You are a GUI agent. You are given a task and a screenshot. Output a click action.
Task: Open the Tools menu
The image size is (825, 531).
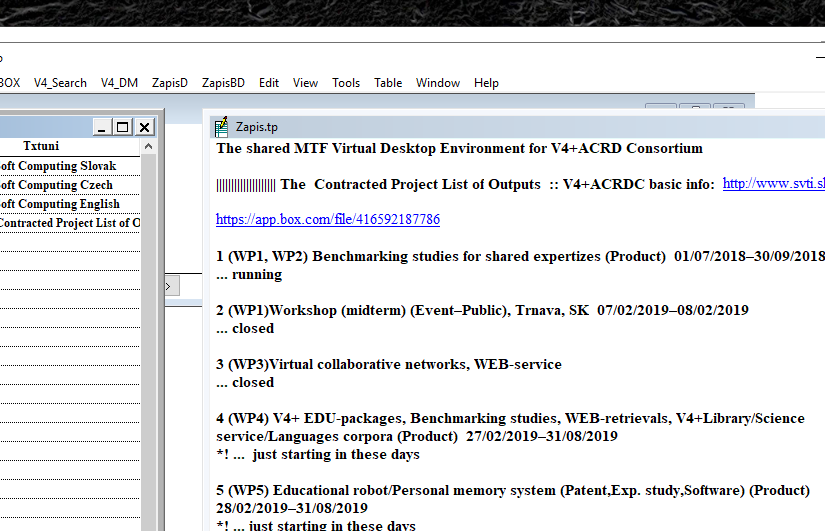click(346, 83)
